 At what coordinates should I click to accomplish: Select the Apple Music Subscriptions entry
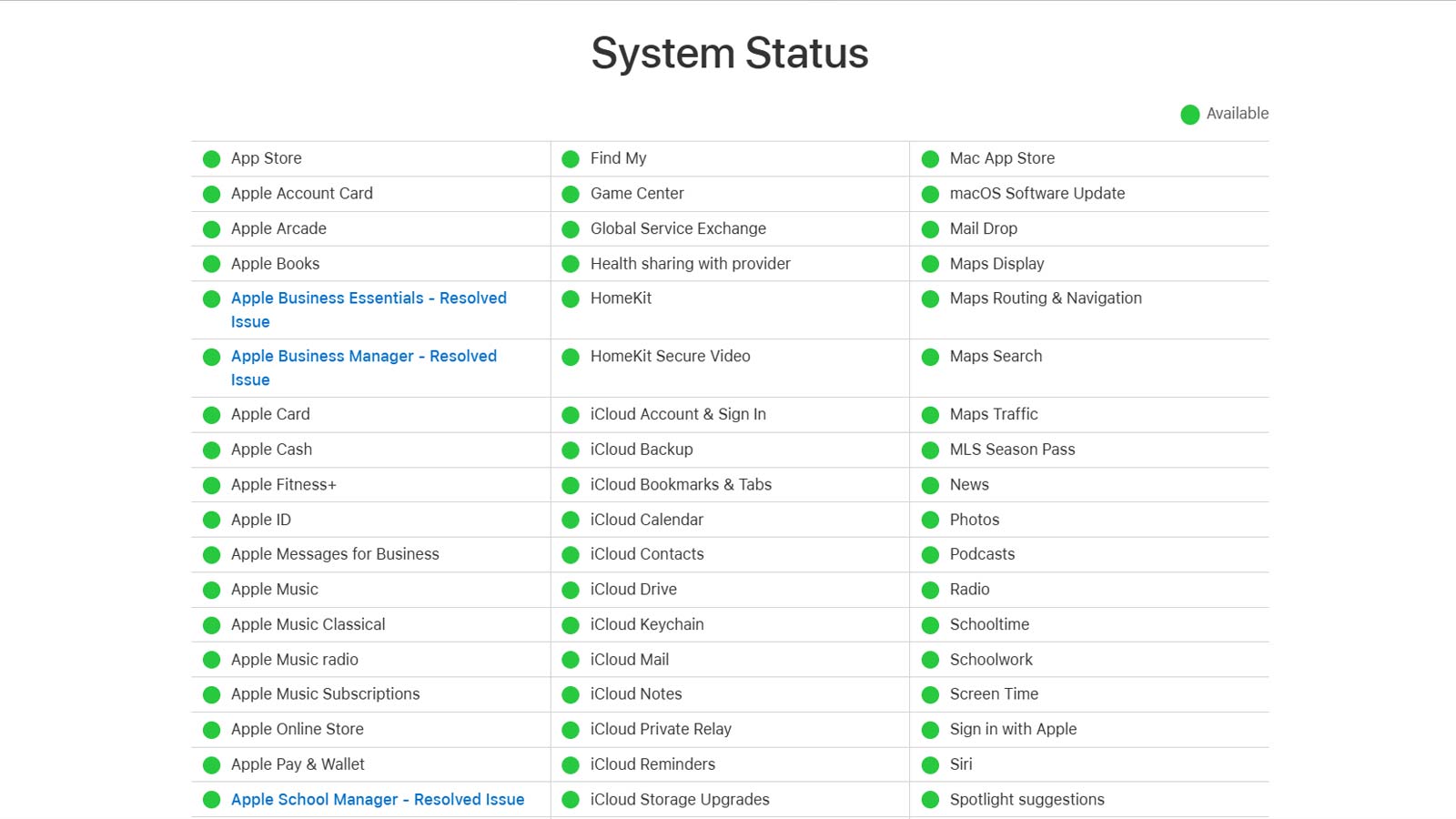click(326, 694)
